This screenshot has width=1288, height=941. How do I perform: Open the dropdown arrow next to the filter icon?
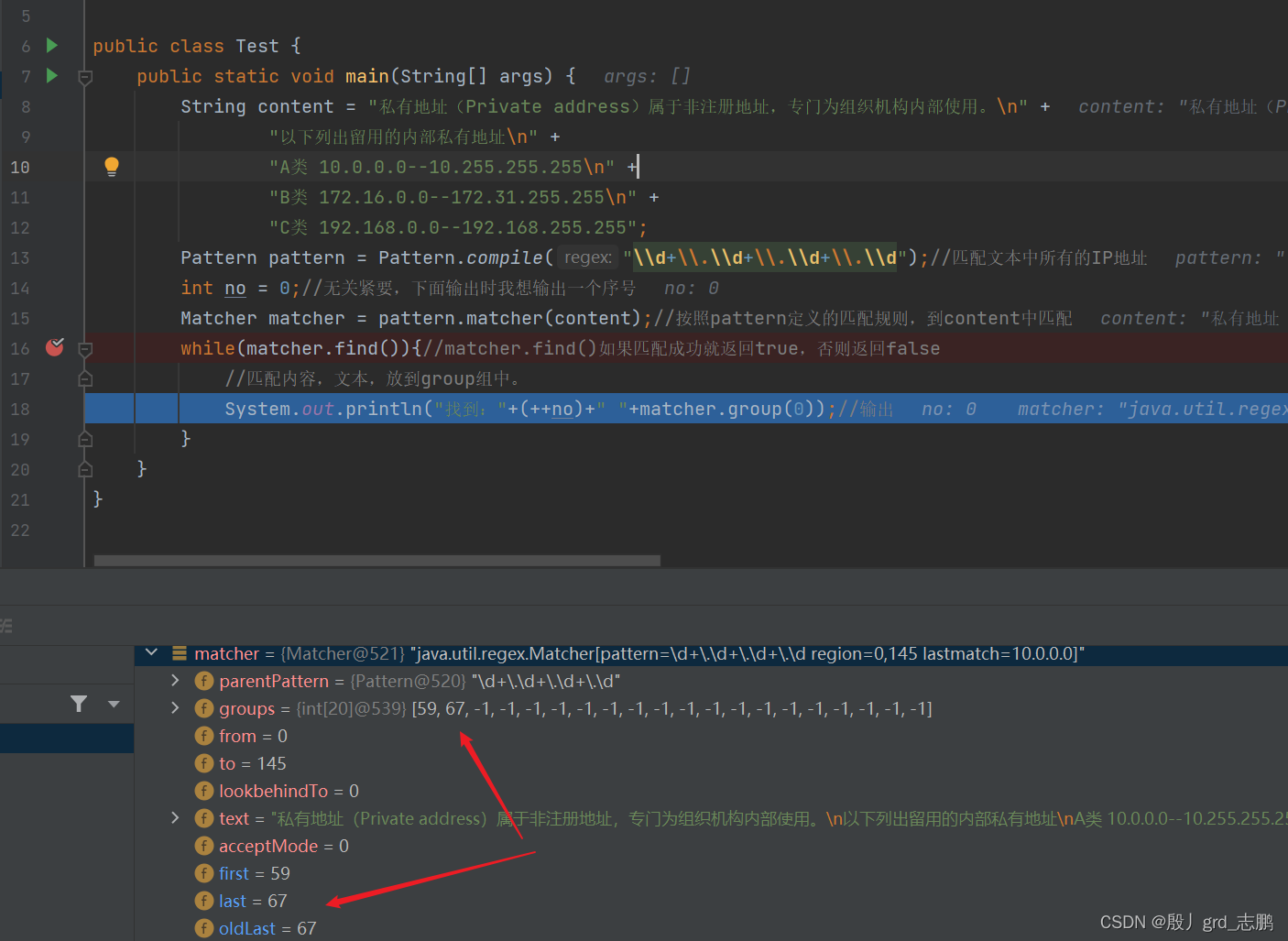coord(114,704)
